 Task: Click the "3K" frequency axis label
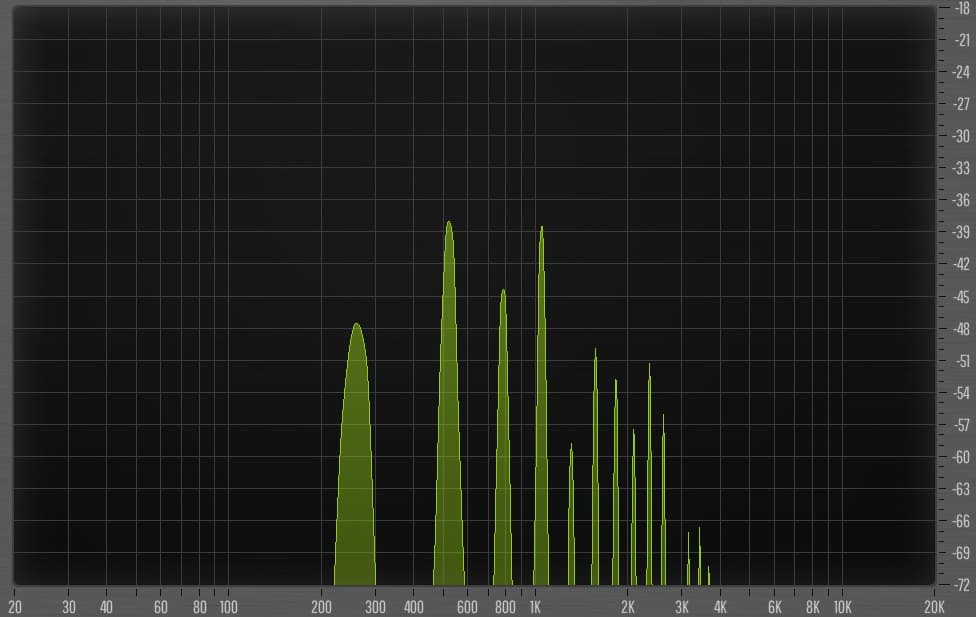pos(682,607)
